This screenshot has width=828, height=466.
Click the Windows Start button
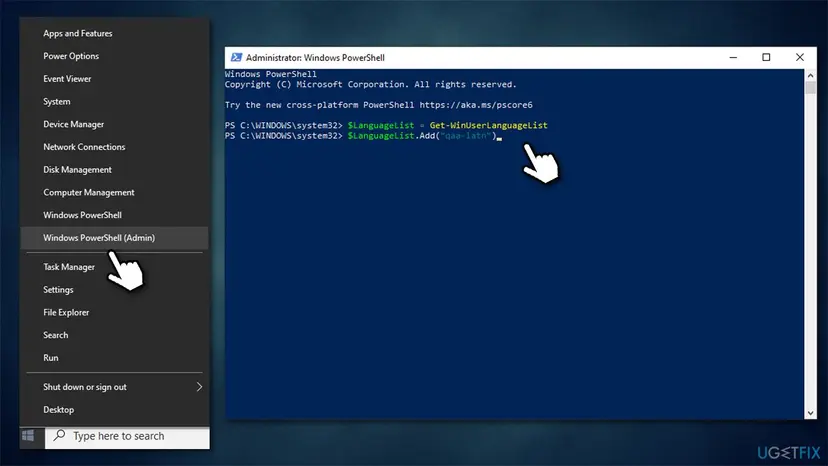click(29, 436)
